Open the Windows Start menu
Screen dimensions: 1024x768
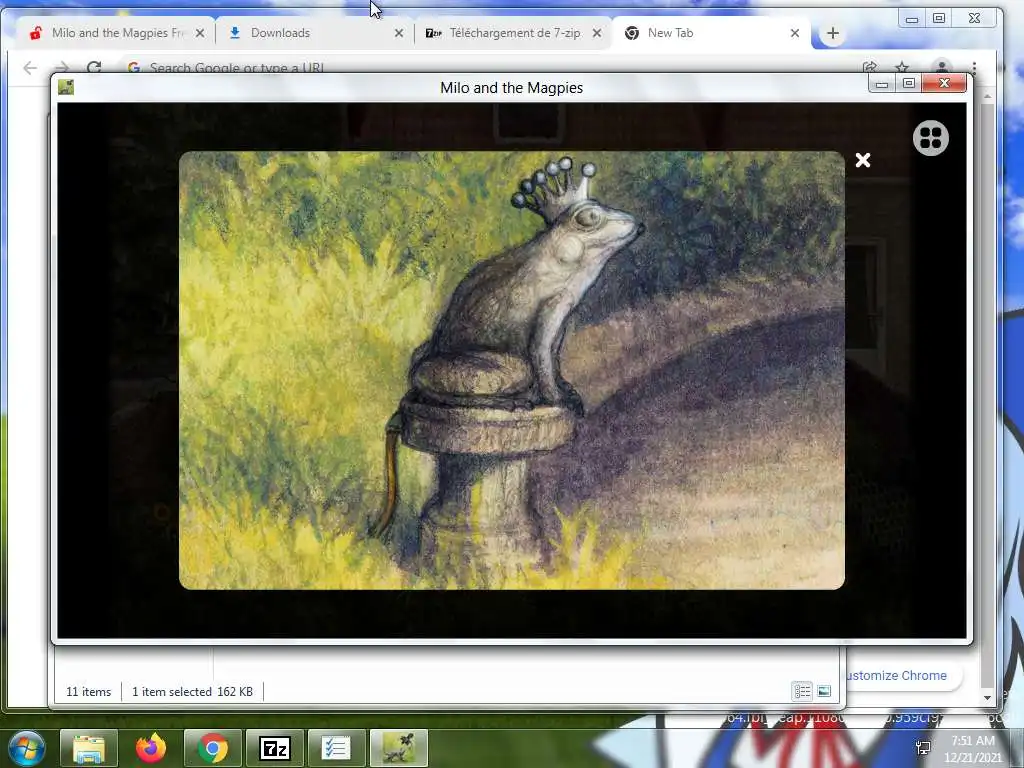click(27, 748)
